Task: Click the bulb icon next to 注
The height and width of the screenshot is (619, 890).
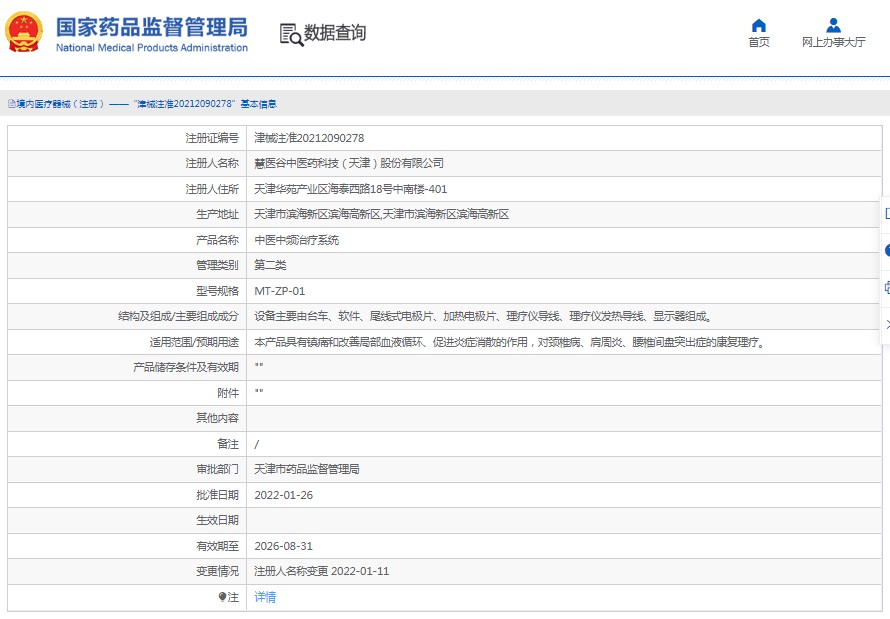Action: [222, 597]
